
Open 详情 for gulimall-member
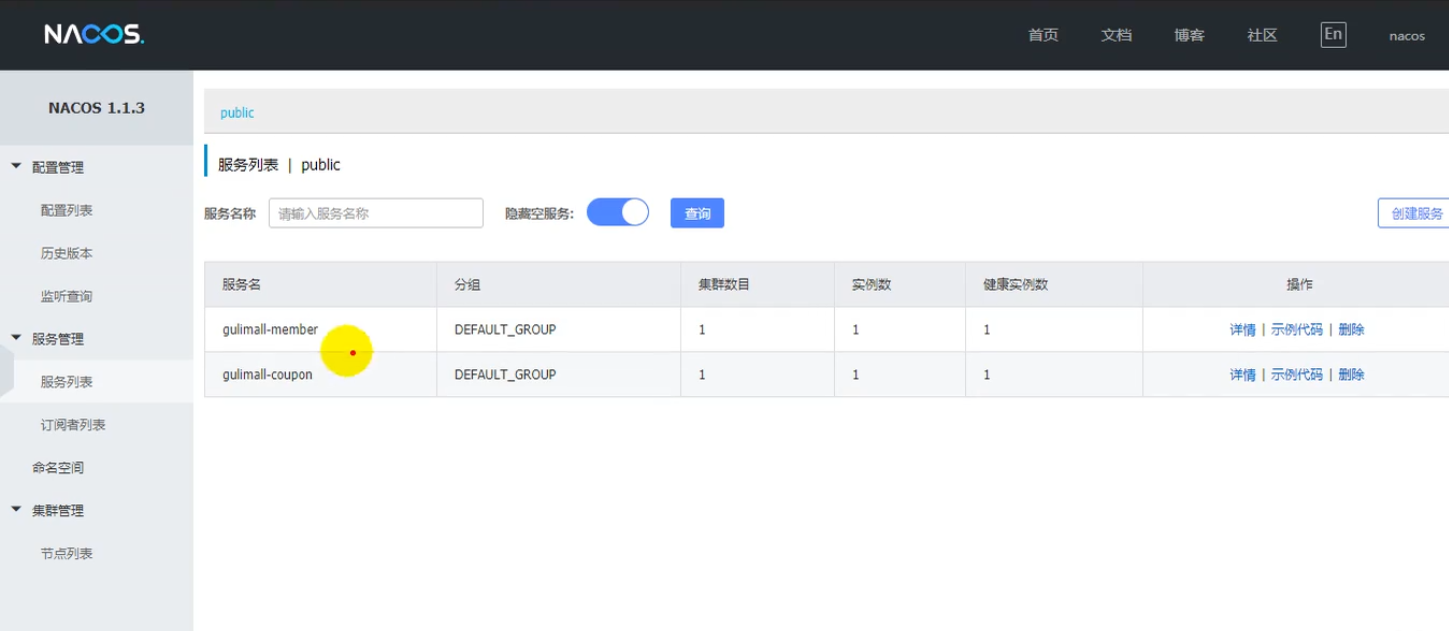pos(1243,330)
